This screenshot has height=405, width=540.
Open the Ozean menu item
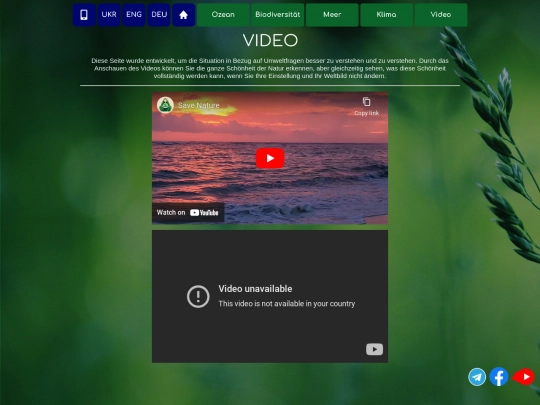pyautogui.click(x=223, y=15)
